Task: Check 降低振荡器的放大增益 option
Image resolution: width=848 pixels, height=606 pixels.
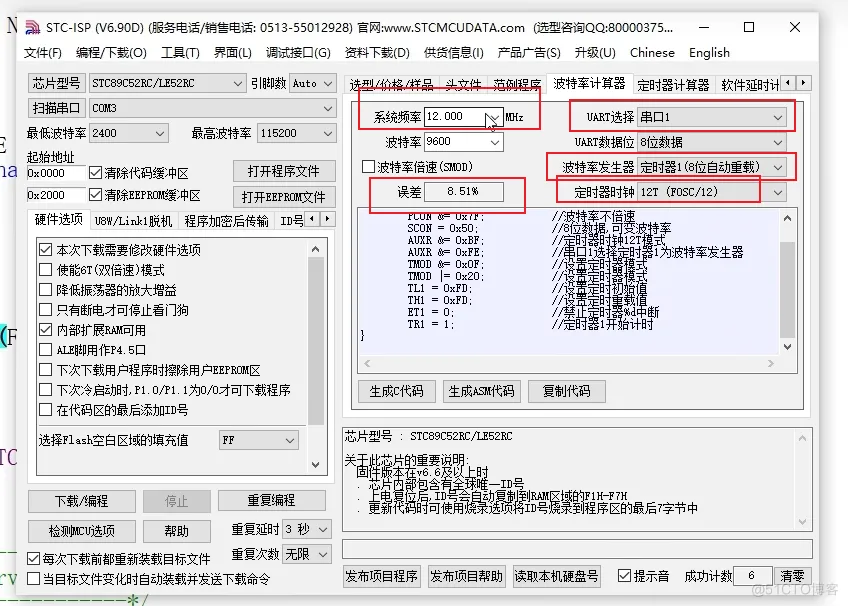Action: pyautogui.click(x=45, y=290)
